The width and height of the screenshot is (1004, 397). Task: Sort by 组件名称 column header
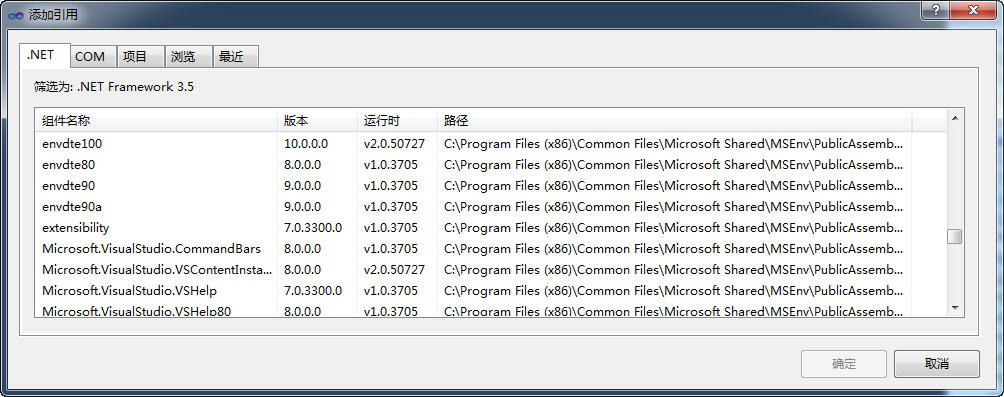point(156,120)
